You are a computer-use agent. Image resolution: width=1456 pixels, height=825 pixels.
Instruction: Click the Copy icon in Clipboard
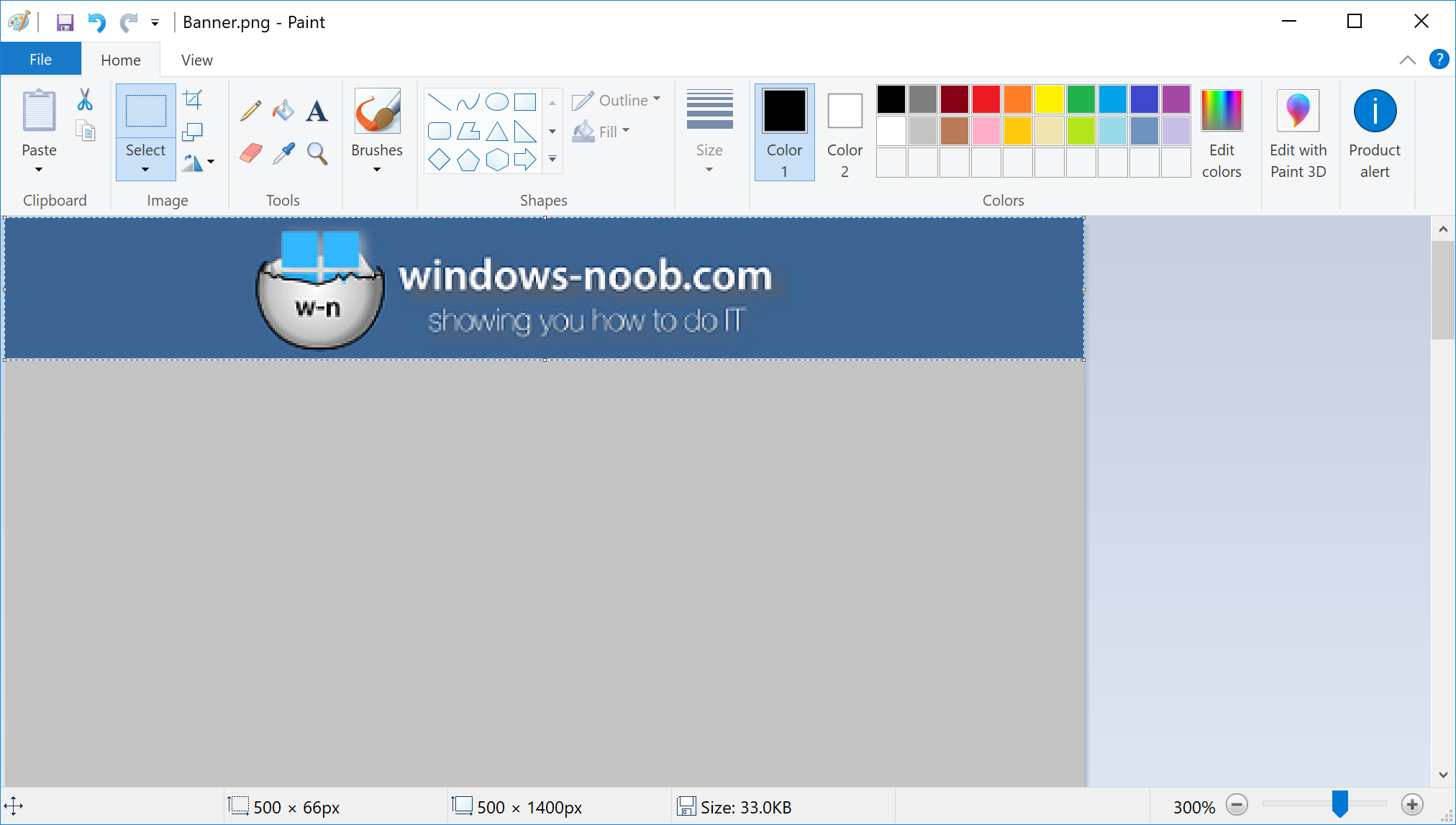85,130
